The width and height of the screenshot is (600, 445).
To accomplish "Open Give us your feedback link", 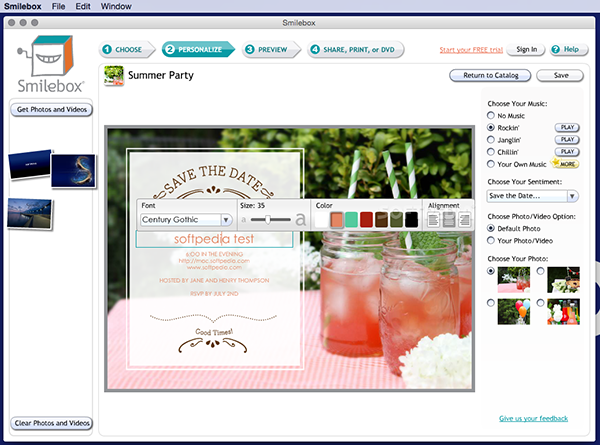I will [x=533, y=418].
